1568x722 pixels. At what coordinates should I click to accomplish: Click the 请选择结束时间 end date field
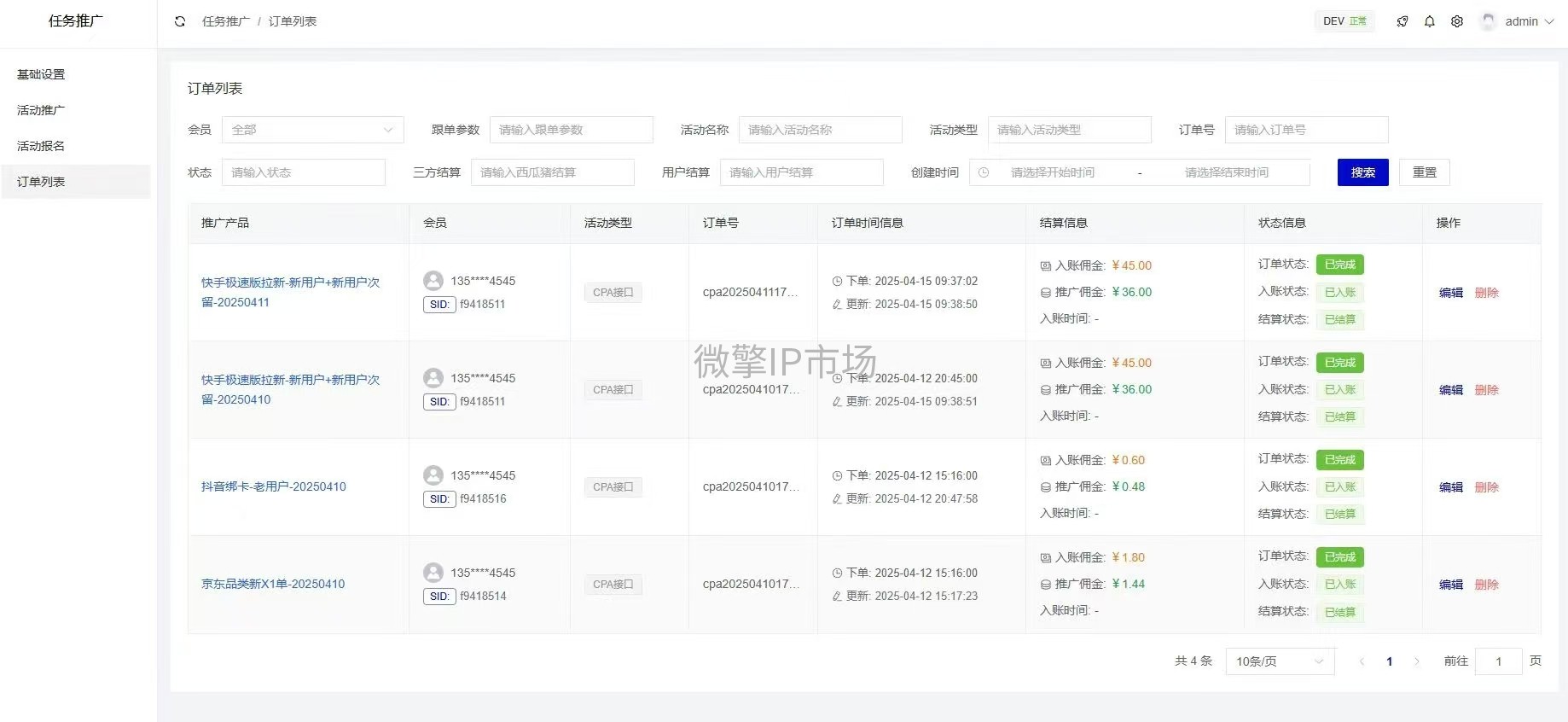(x=1226, y=172)
